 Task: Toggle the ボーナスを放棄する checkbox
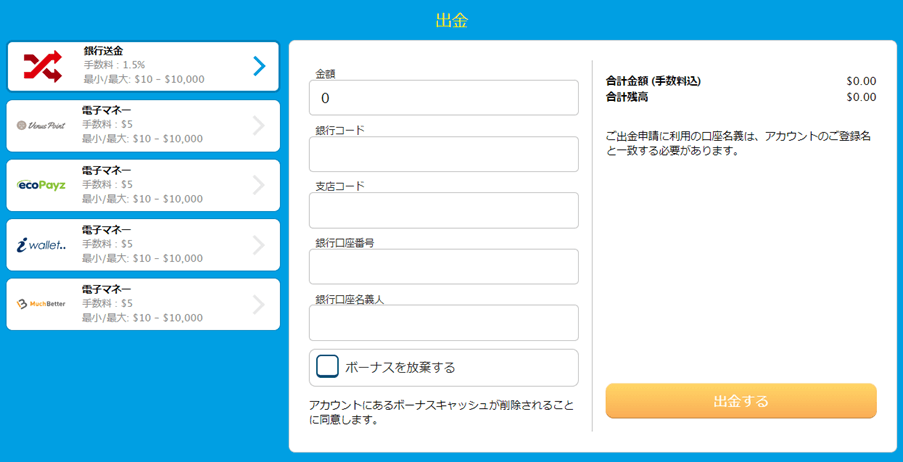[x=328, y=366]
